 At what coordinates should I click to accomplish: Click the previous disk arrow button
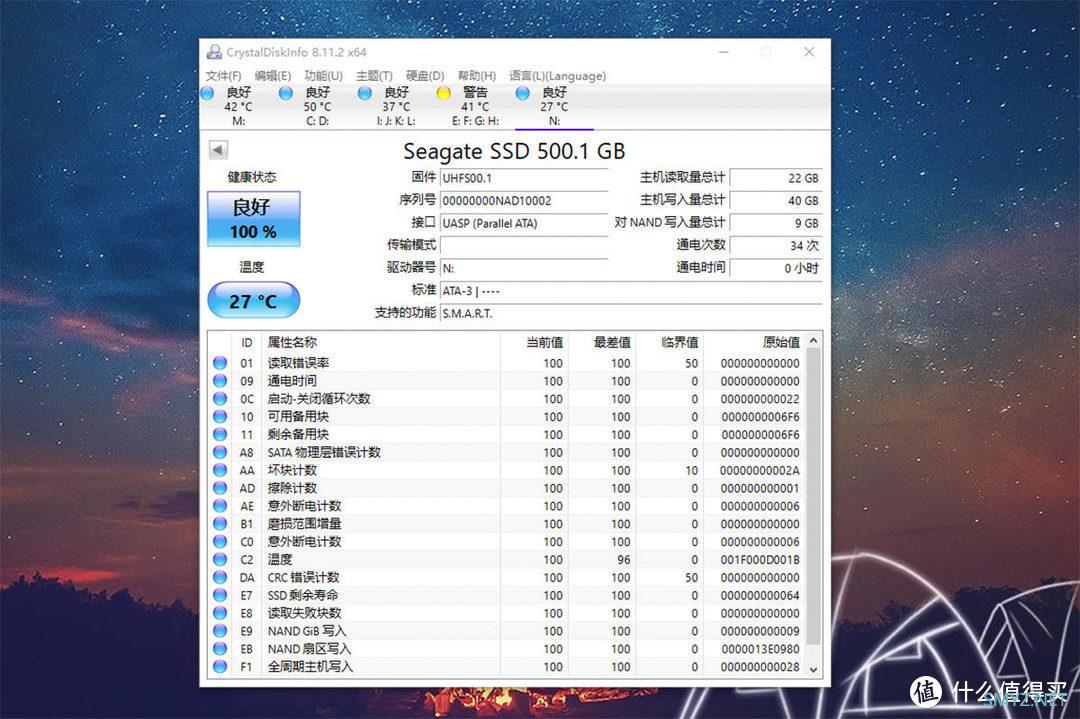pyautogui.click(x=218, y=149)
